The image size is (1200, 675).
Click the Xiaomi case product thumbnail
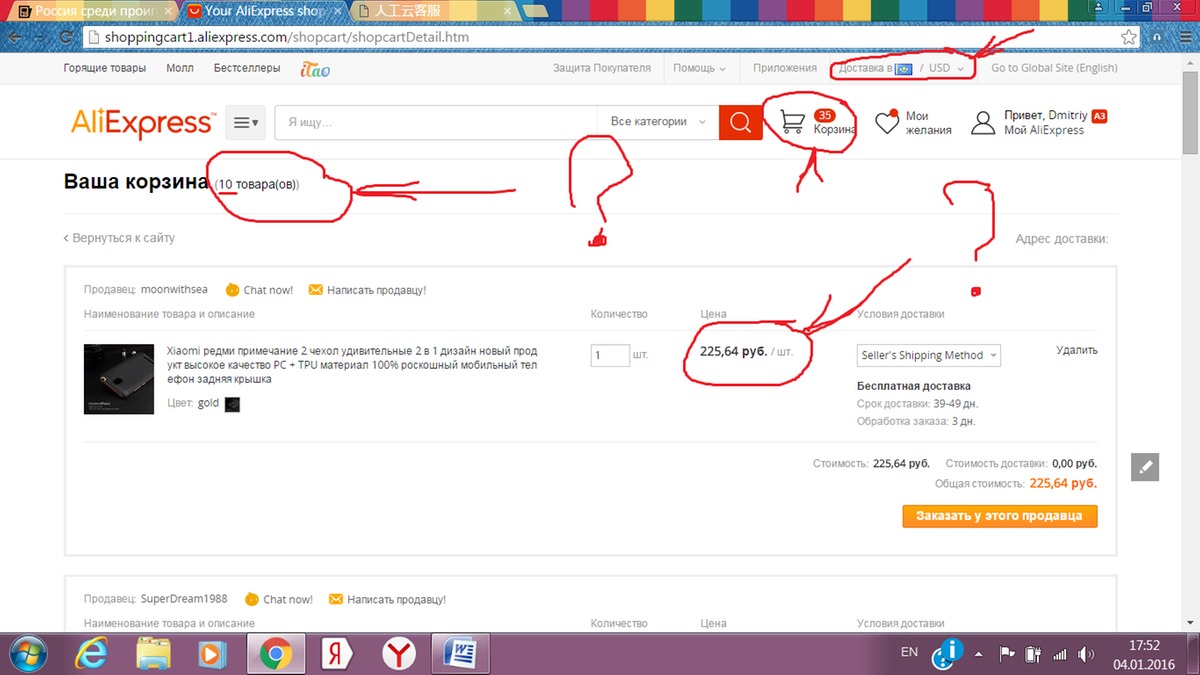[119, 379]
